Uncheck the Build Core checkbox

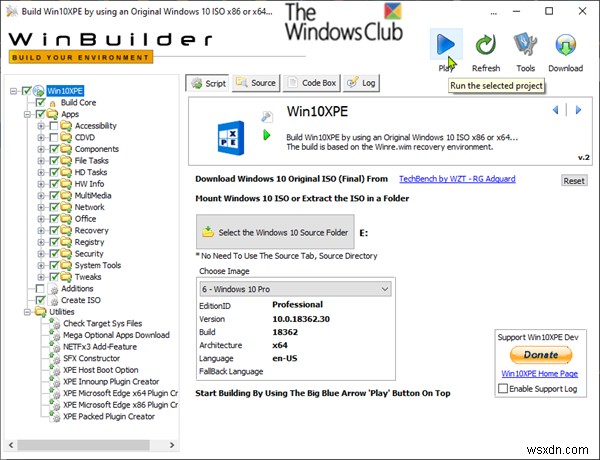(x=41, y=103)
